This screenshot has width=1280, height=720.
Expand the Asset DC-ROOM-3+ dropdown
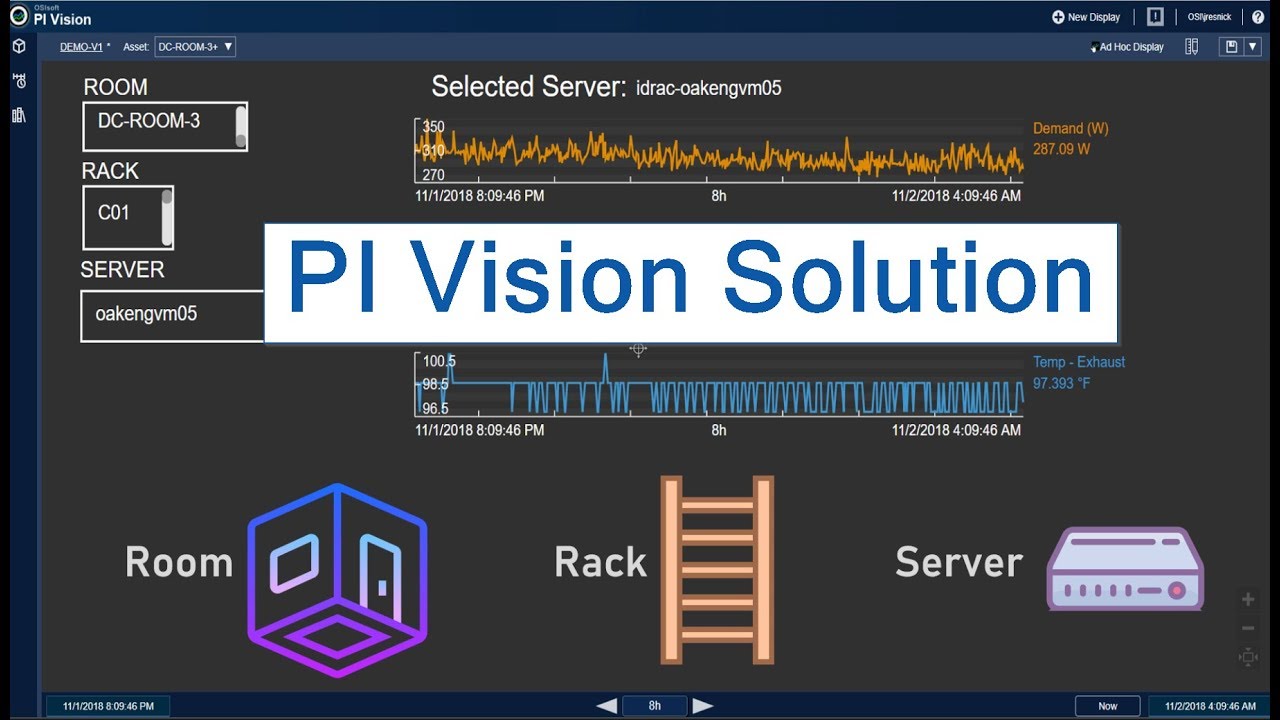(195, 47)
